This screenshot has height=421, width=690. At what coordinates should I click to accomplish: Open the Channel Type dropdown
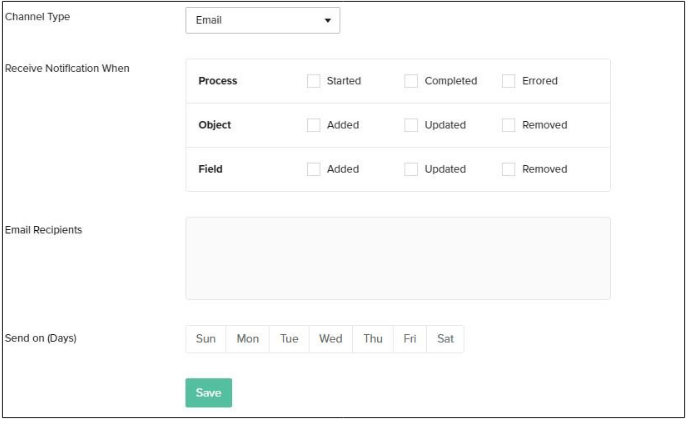pos(262,20)
